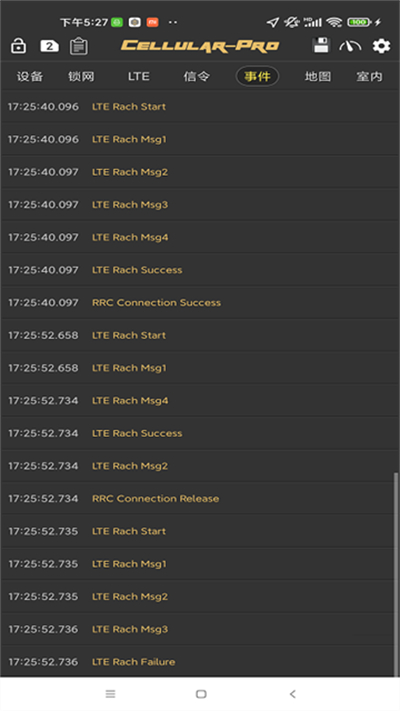The height and width of the screenshot is (711, 400).
Task: Select the 地图 tab
Action: point(317,76)
